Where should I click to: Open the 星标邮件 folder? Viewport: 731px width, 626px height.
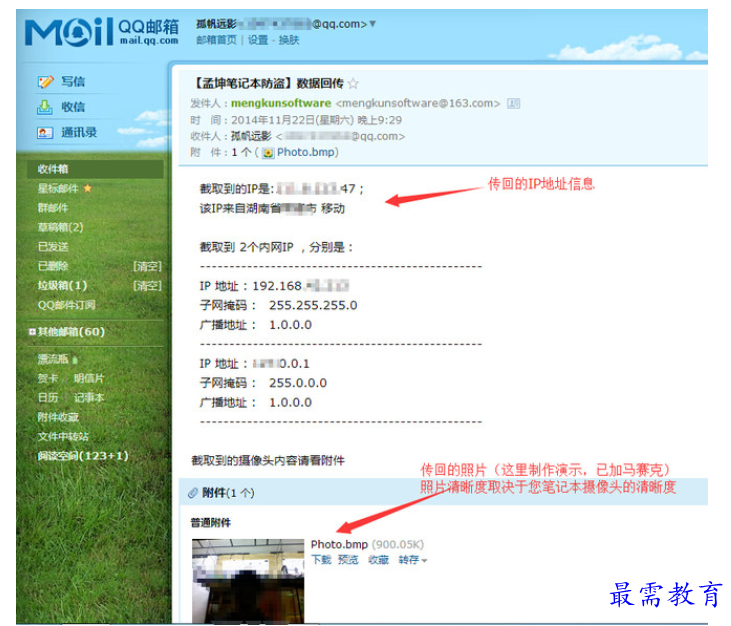pos(58,188)
